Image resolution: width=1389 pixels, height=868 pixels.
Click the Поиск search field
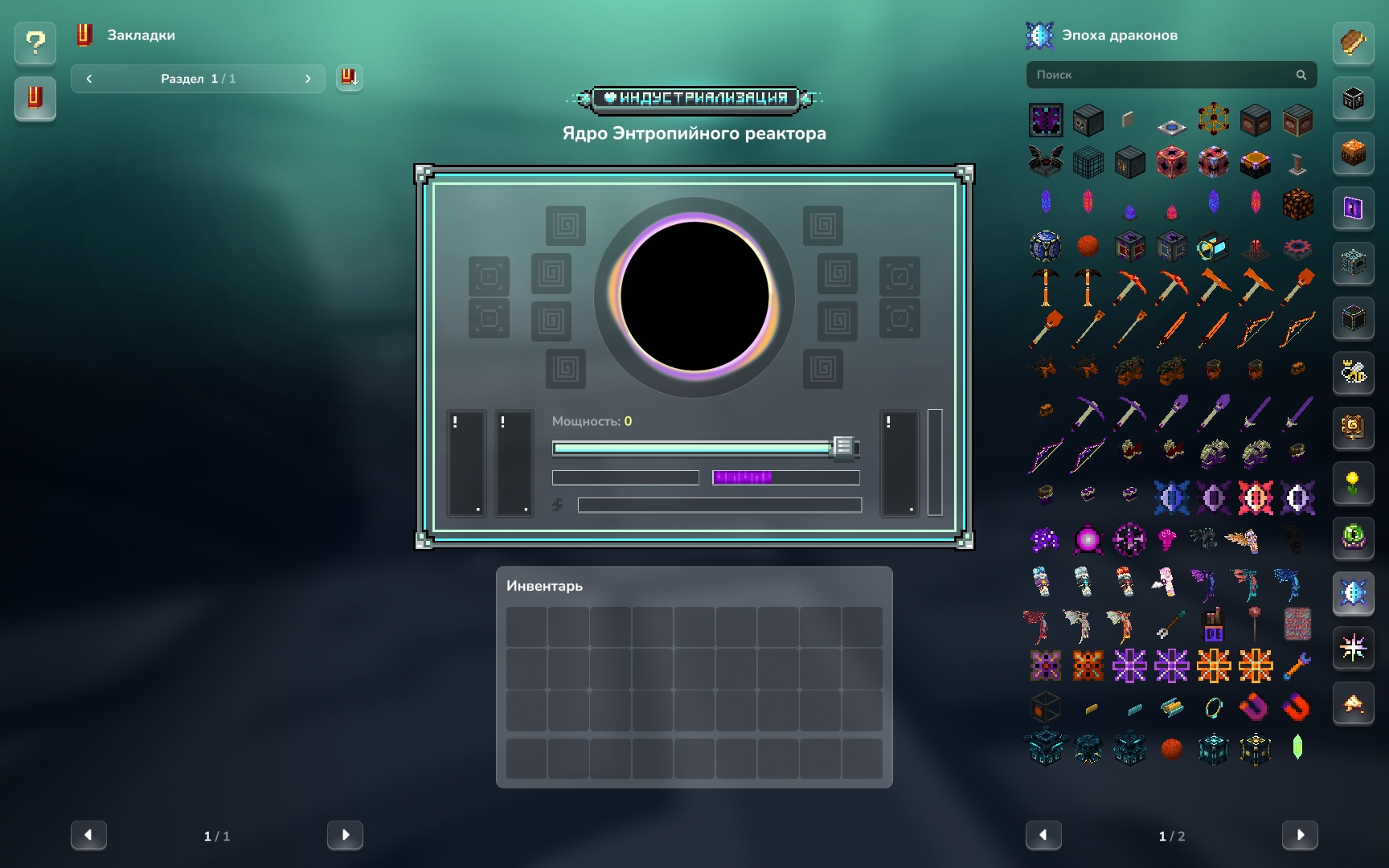click(1157, 75)
